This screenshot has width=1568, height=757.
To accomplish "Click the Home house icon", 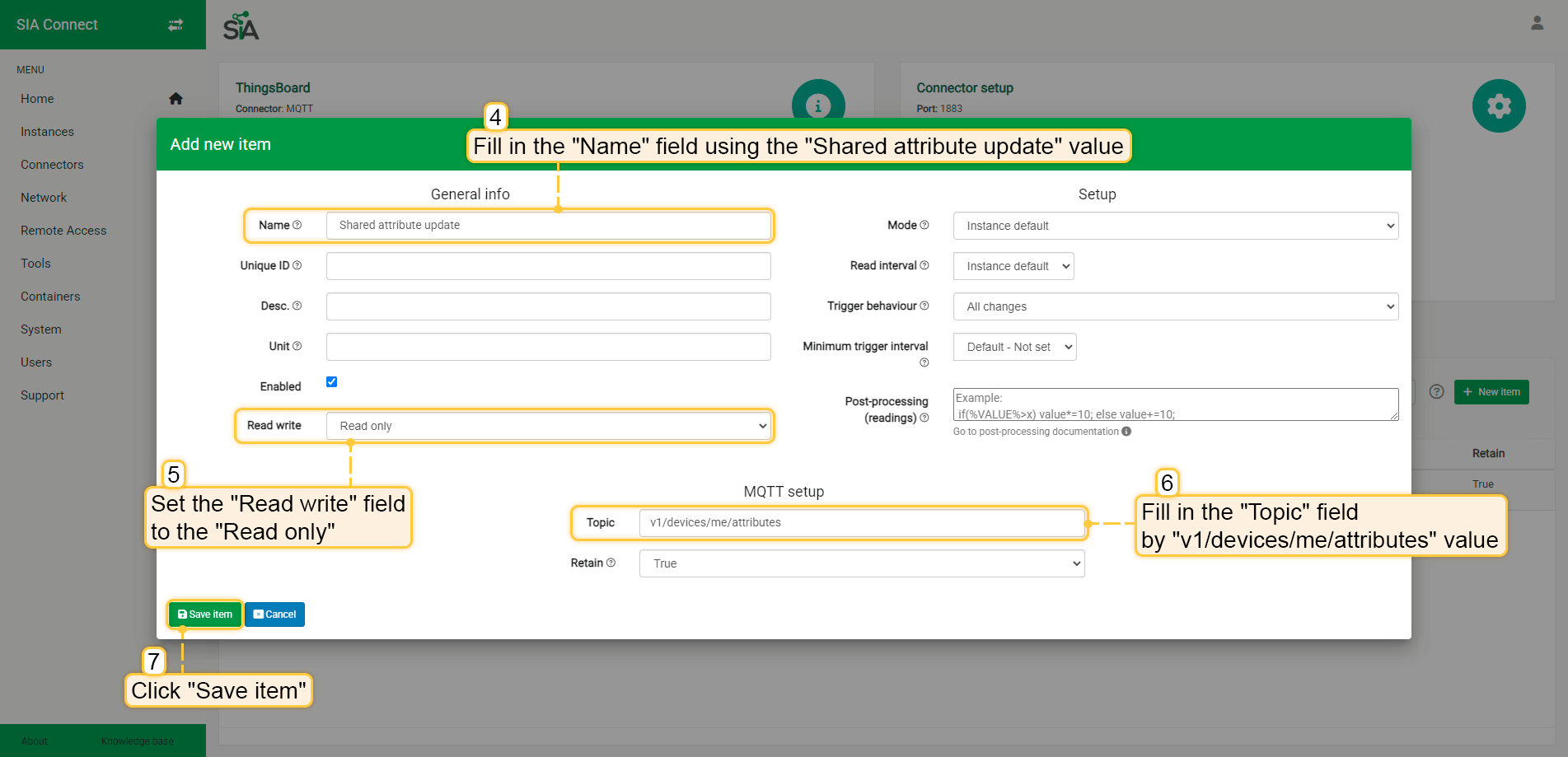I will [x=176, y=99].
